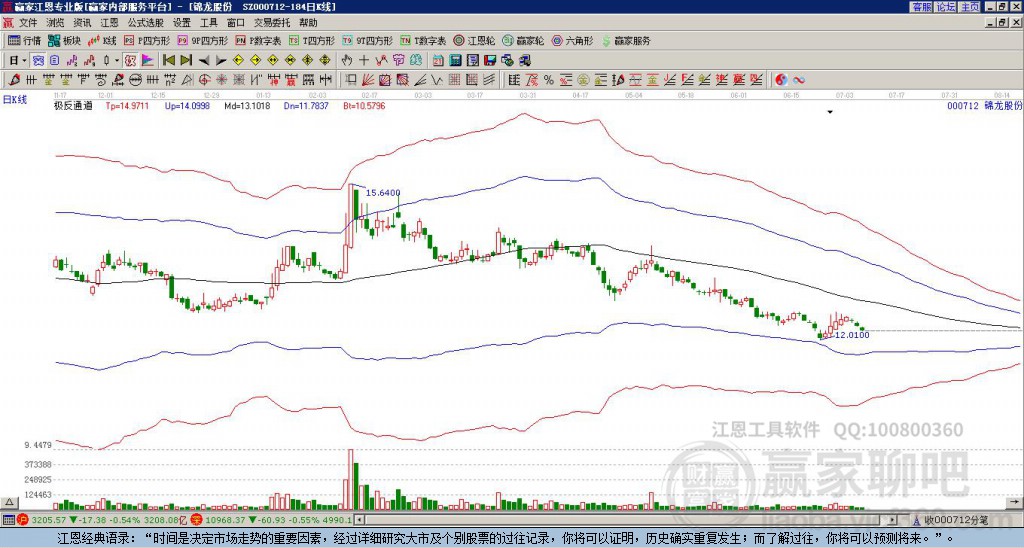1024x548 pixels.
Task: Click the pink 节 solar term icon
Action: click(398, 61)
